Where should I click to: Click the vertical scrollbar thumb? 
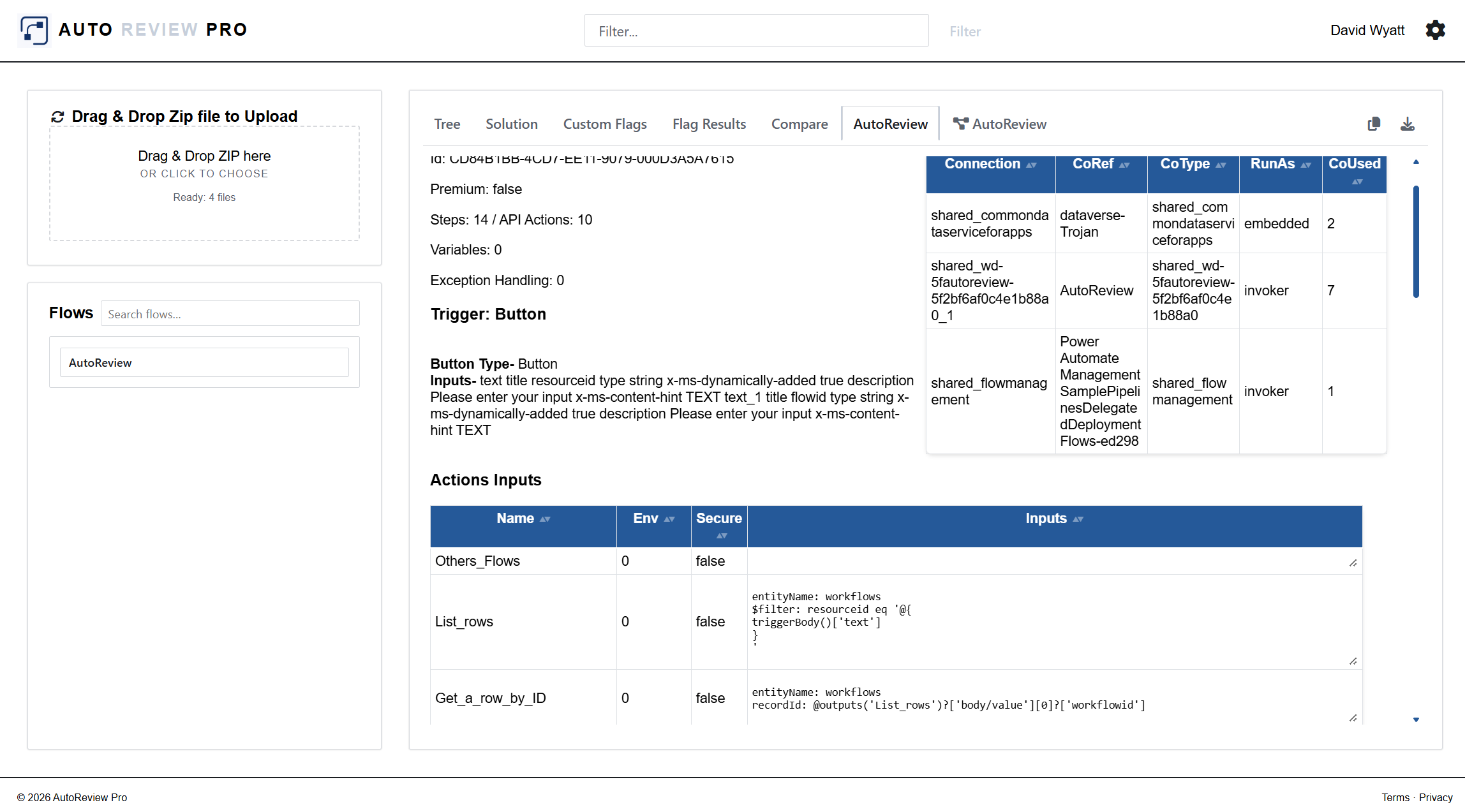point(1415,241)
